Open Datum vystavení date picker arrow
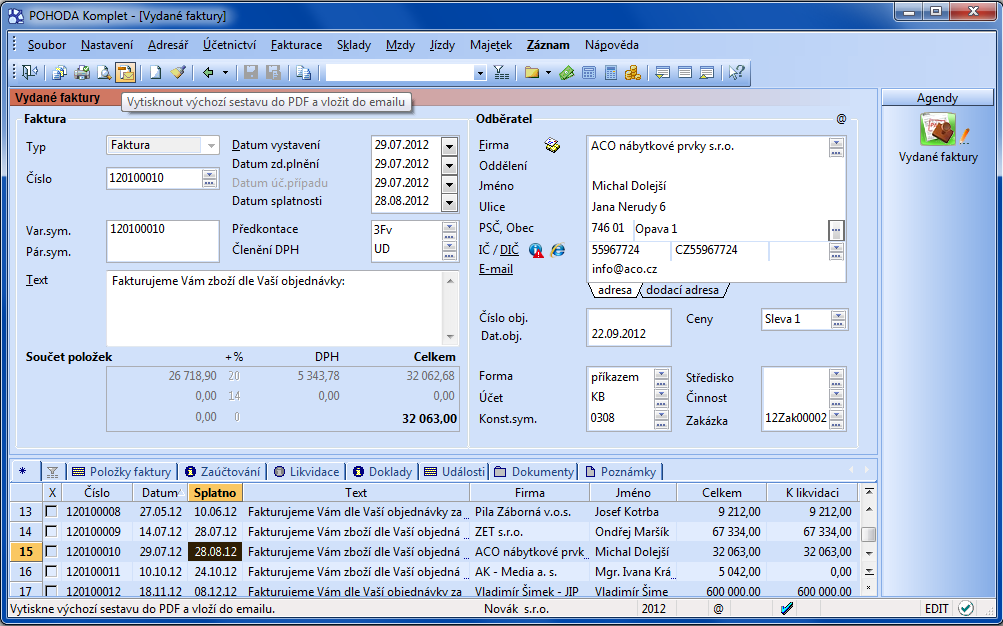1003x626 pixels. 449,146
